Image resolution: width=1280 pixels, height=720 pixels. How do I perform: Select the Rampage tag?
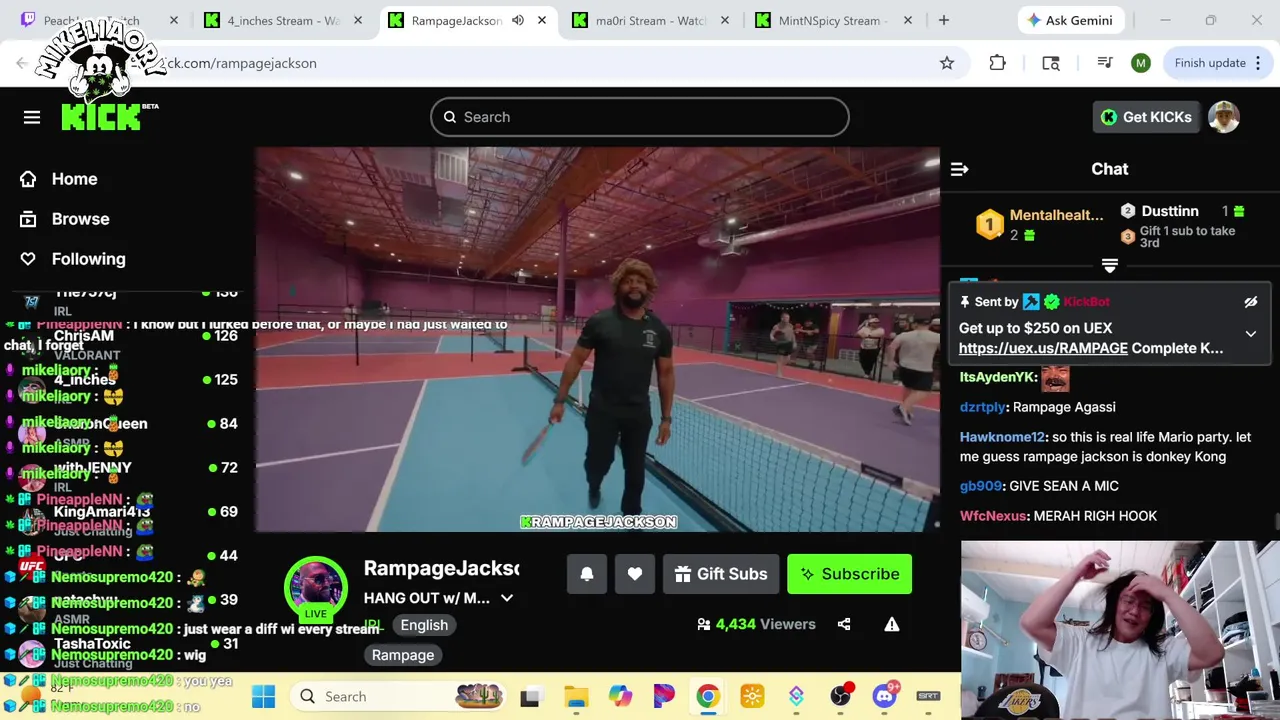tap(403, 655)
